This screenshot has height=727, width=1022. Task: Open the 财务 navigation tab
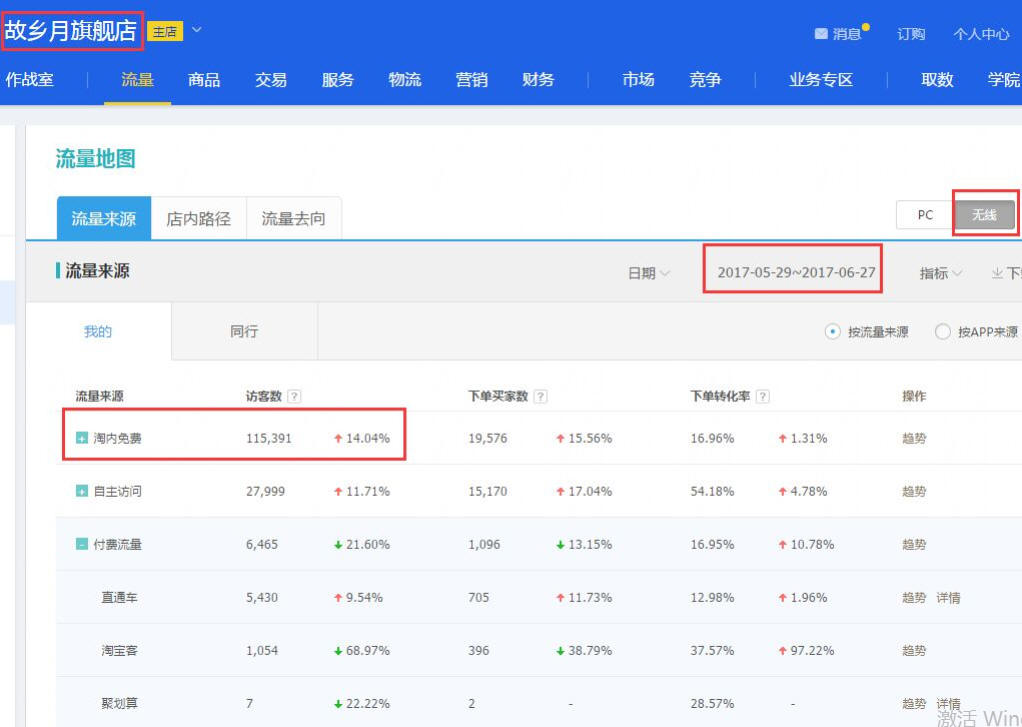[538, 80]
